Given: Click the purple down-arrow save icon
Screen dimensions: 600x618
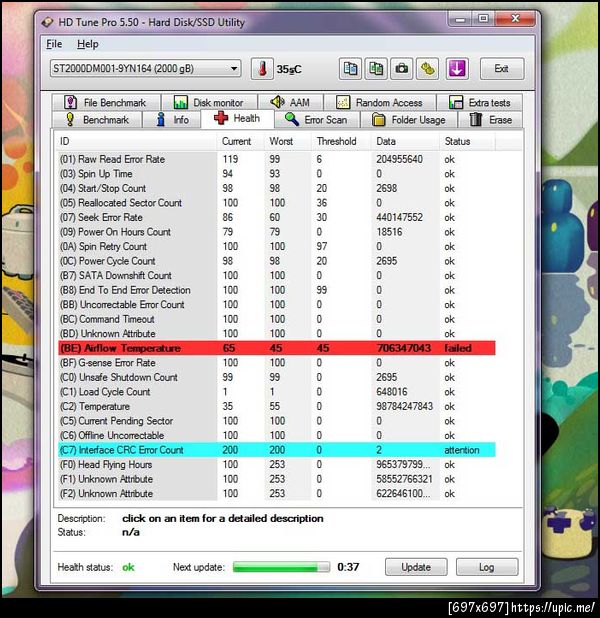Looking at the screenshot, I should 457,69.
